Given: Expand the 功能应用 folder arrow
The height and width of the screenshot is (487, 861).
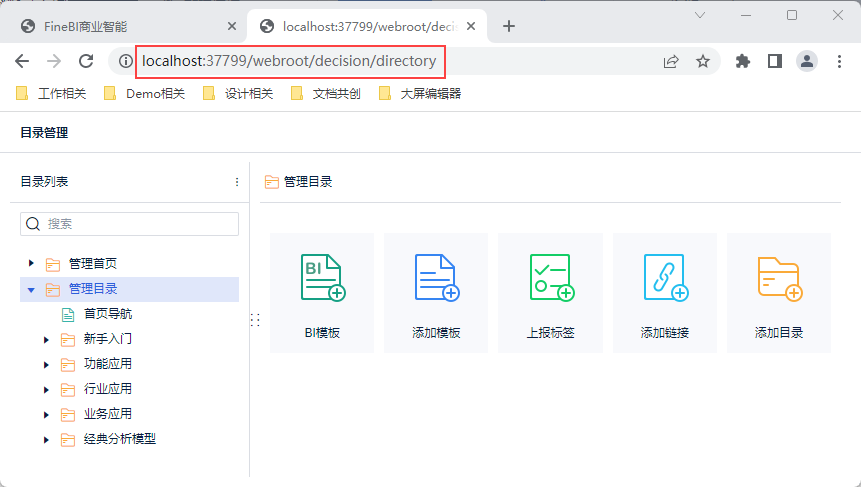Looking at the screenshot, I should [47, 365].
